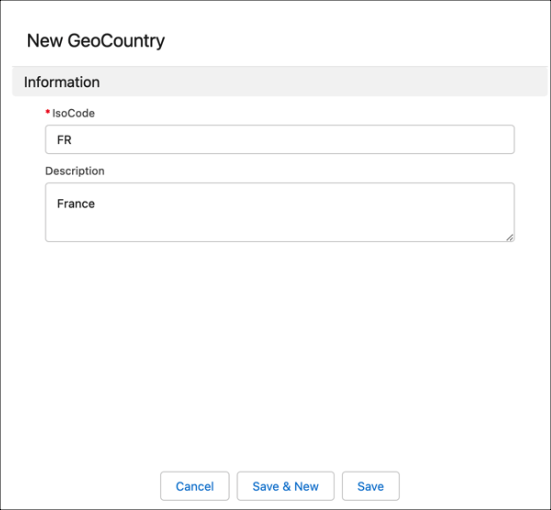Focus the IsoCode input field

tap(280, 139)
